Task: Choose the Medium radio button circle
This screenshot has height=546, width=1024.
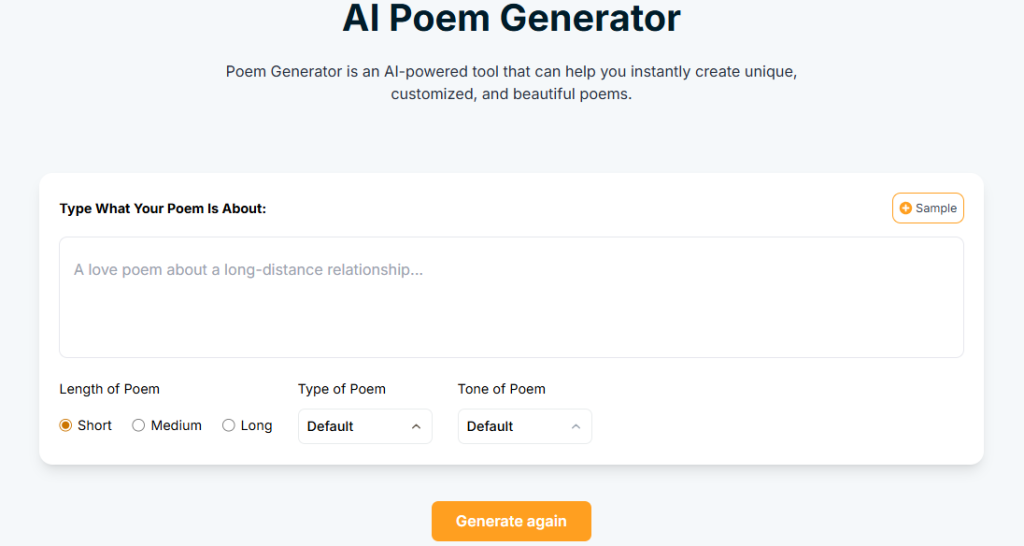Action: pos(139,425)
